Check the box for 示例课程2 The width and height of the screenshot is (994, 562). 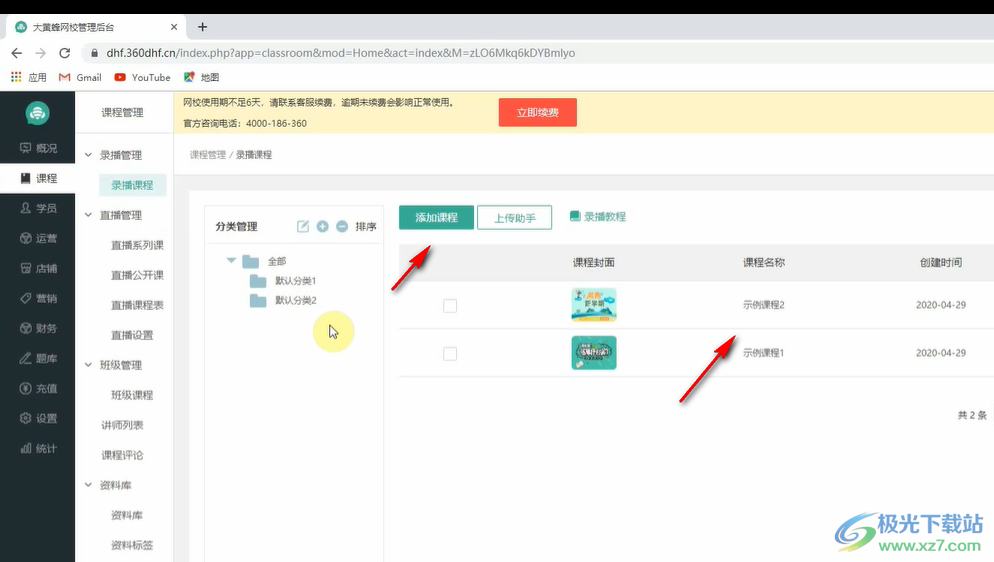click(450, 306)
